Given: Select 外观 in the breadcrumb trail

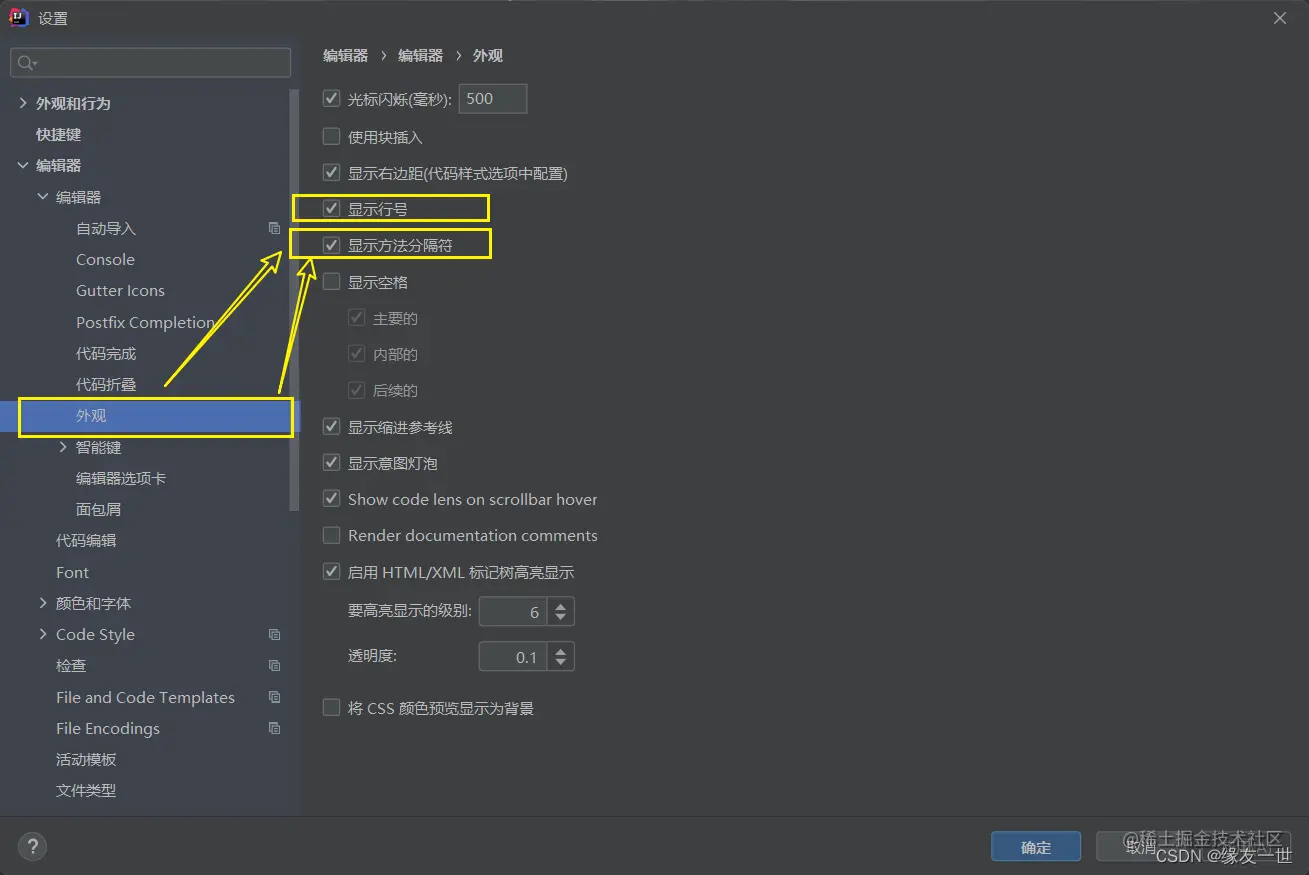Looking at the screenshot, I should point(488,55).
